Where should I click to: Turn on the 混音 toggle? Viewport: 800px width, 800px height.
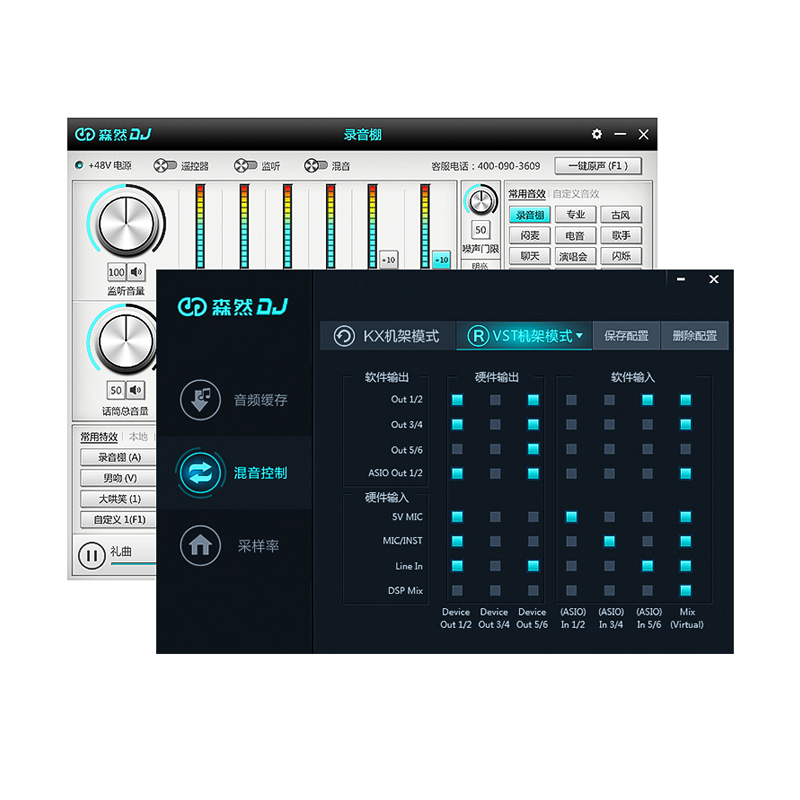click(x=315, y=166)
